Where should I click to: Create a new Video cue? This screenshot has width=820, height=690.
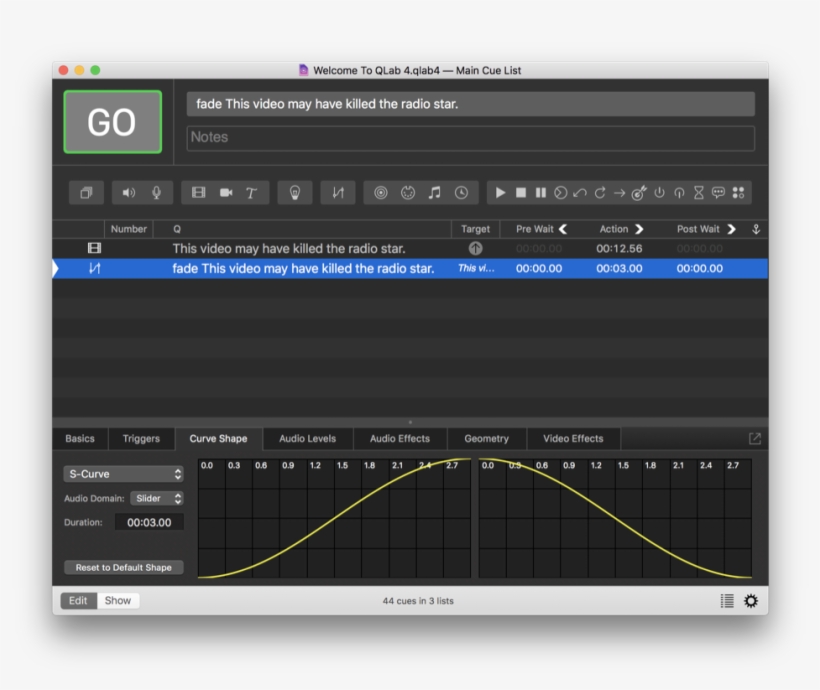click(198, 193)
